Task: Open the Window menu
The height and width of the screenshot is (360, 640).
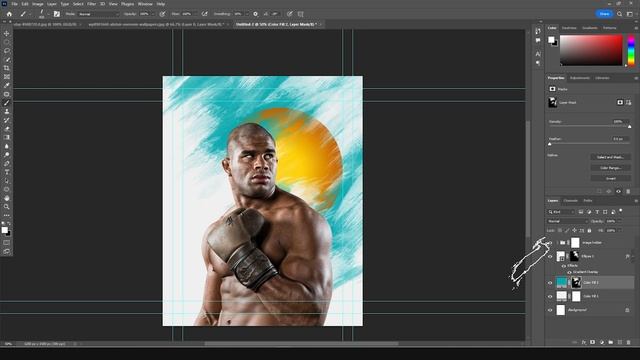Action: point(145,4)
